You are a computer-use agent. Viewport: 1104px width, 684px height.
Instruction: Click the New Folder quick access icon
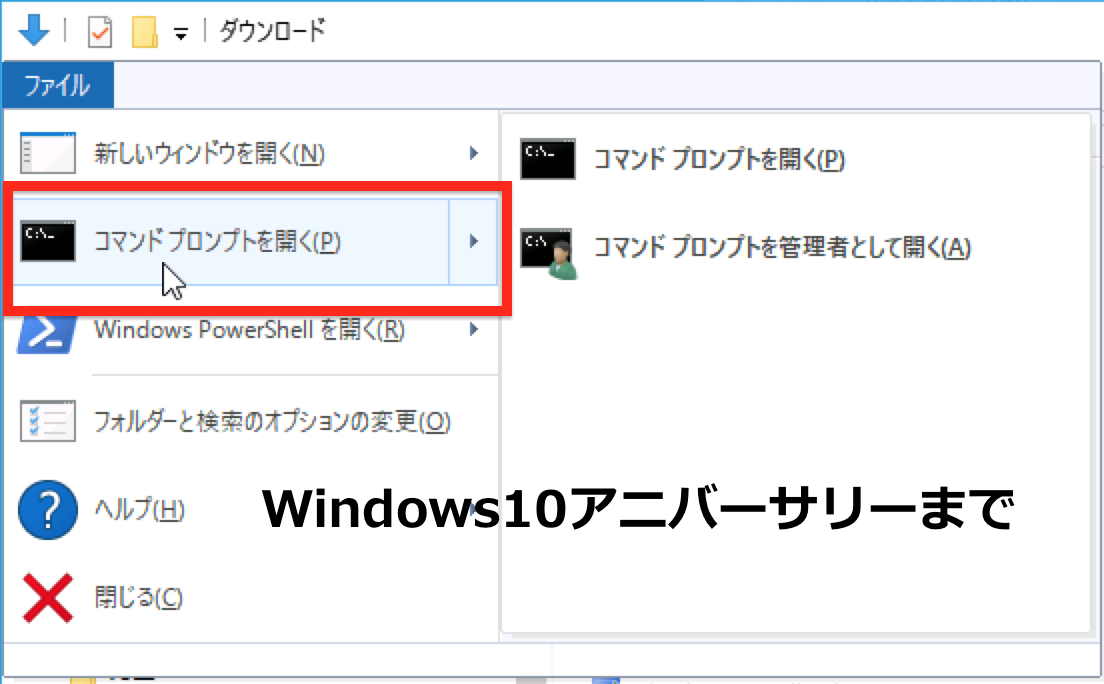coord(145,32)
